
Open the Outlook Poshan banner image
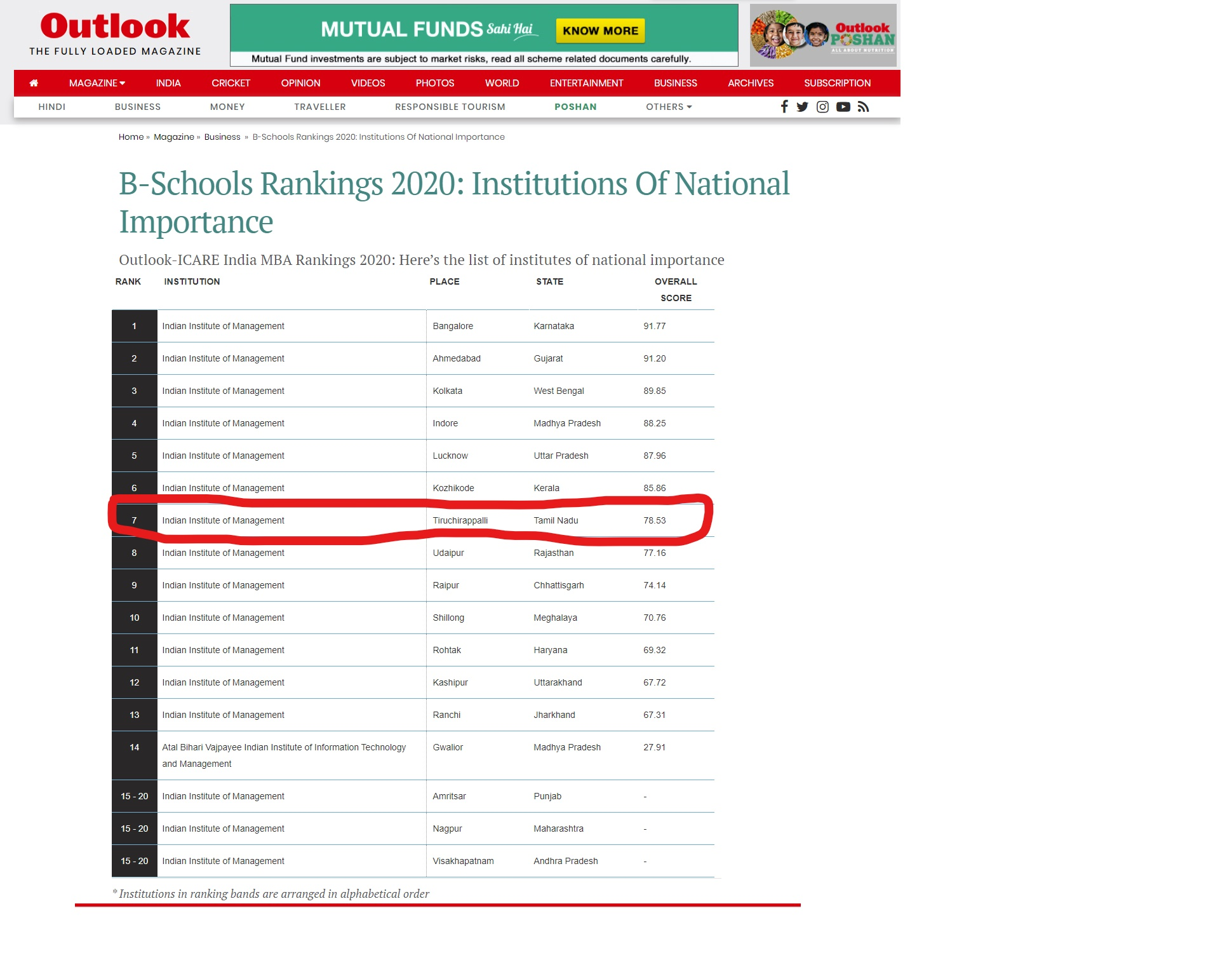tap(822, 35)
